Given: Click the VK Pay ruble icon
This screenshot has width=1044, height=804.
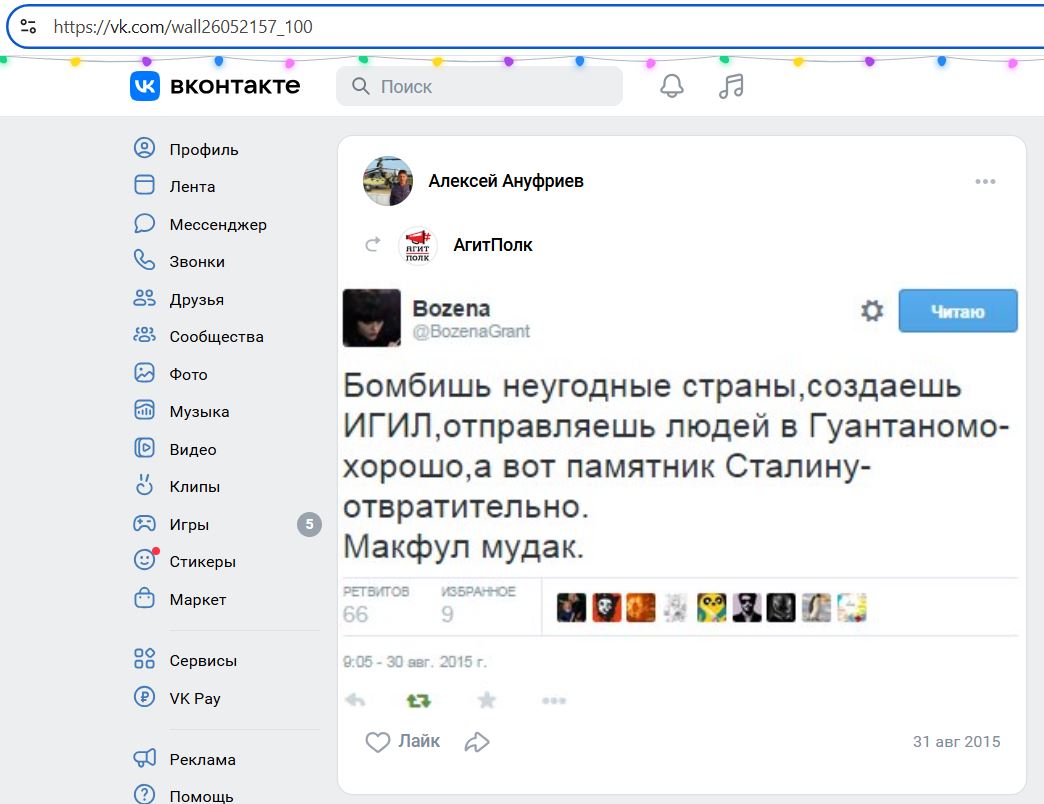Looking at the screenshot, I should 144,697.
